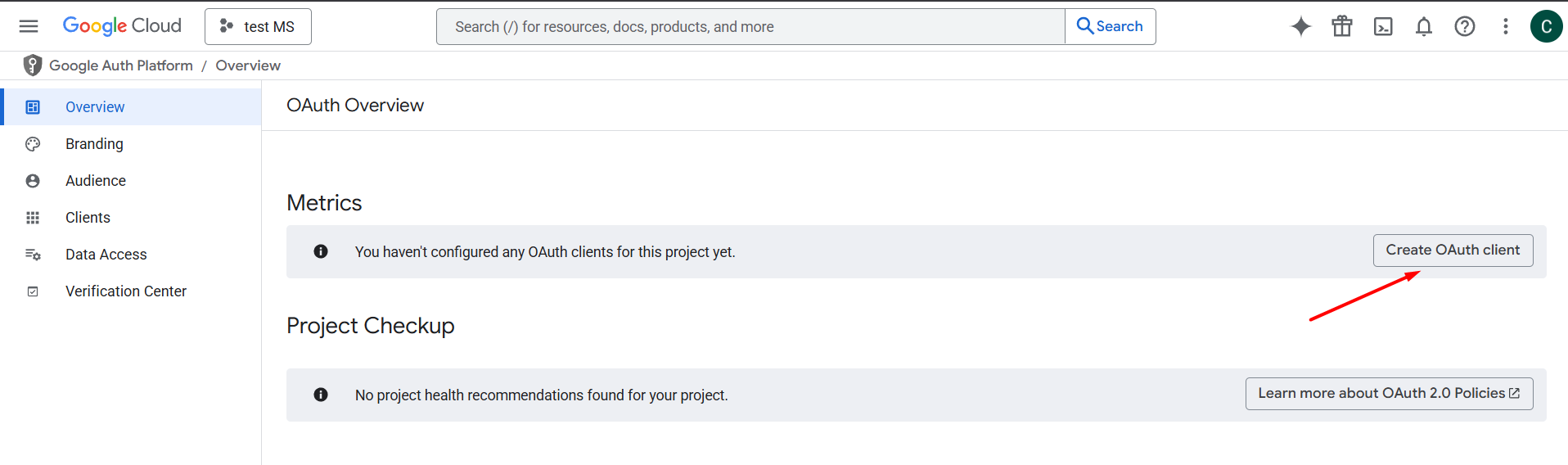Viewport: 1568px width, 465px height.
Task: Open the three-dot settings and utilities menu
Action: [x=1506, y=26]
